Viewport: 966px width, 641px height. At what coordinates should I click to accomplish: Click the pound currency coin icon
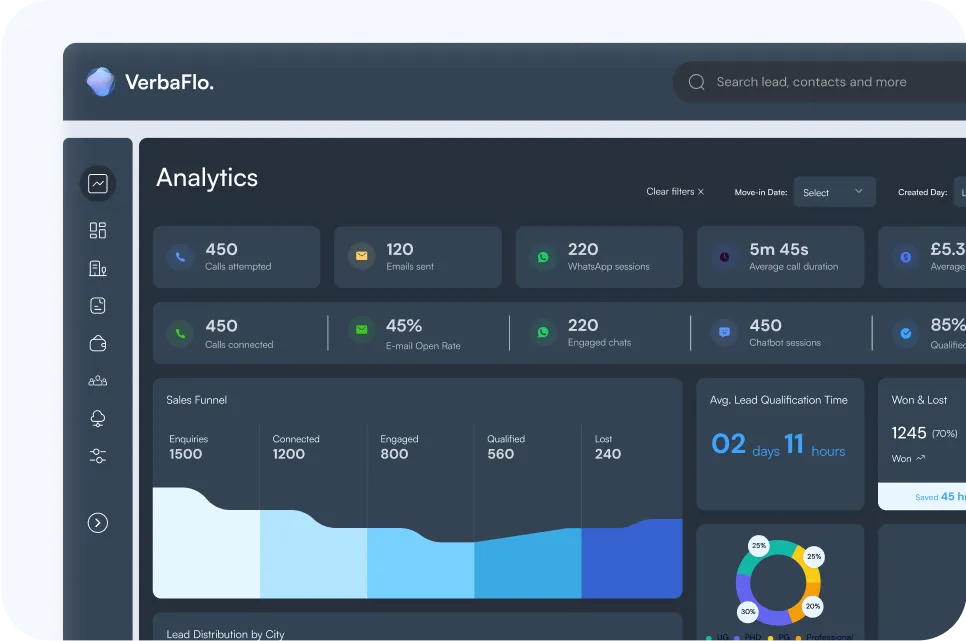tap(906, 257)
